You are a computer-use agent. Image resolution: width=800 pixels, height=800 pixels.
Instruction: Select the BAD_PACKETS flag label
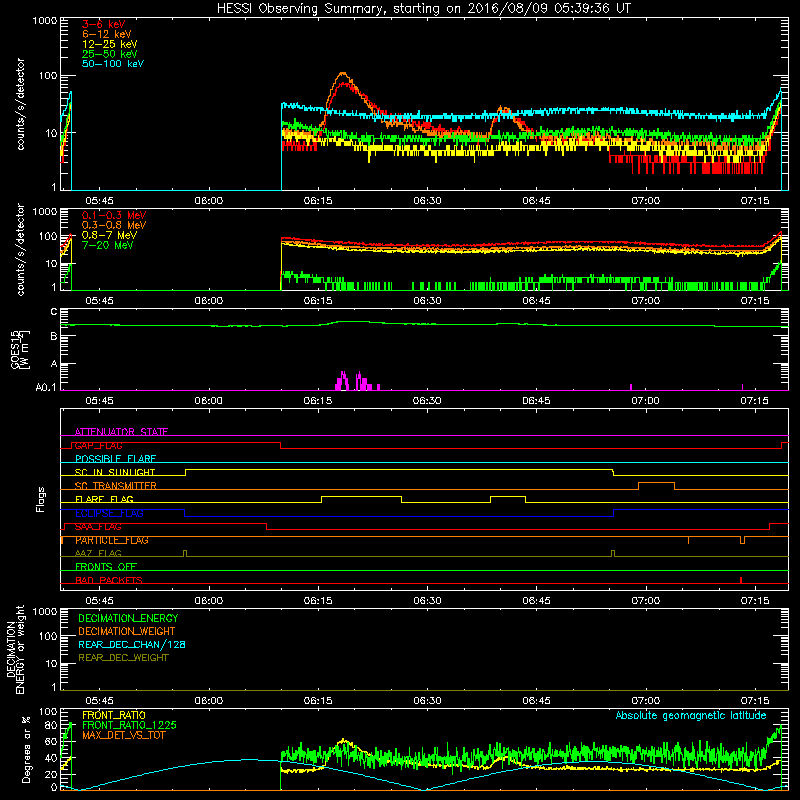click(x=109, y=580)
